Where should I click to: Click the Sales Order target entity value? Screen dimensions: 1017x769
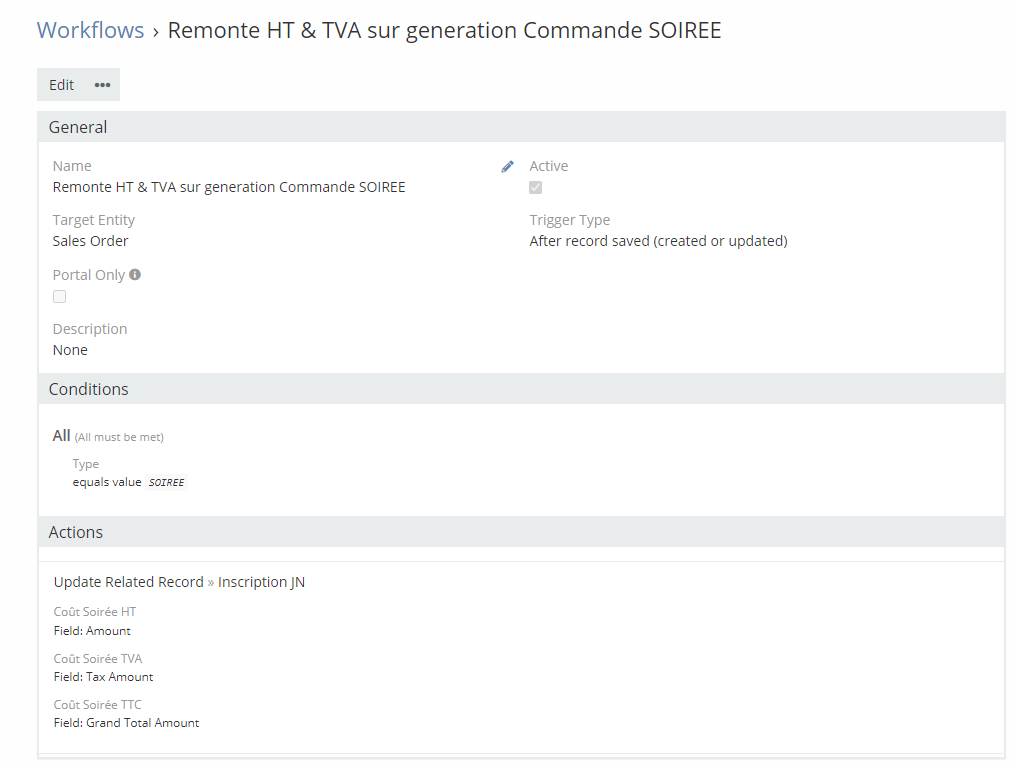point(91,241)
